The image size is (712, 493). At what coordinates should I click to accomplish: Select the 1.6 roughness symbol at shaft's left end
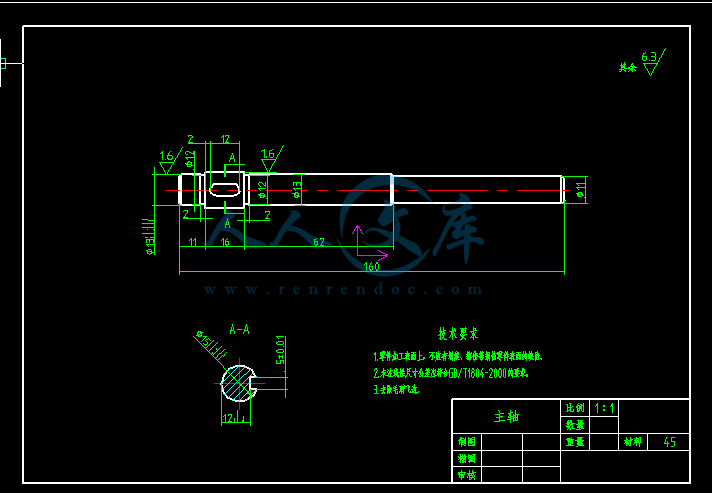[x=167, y=158]
